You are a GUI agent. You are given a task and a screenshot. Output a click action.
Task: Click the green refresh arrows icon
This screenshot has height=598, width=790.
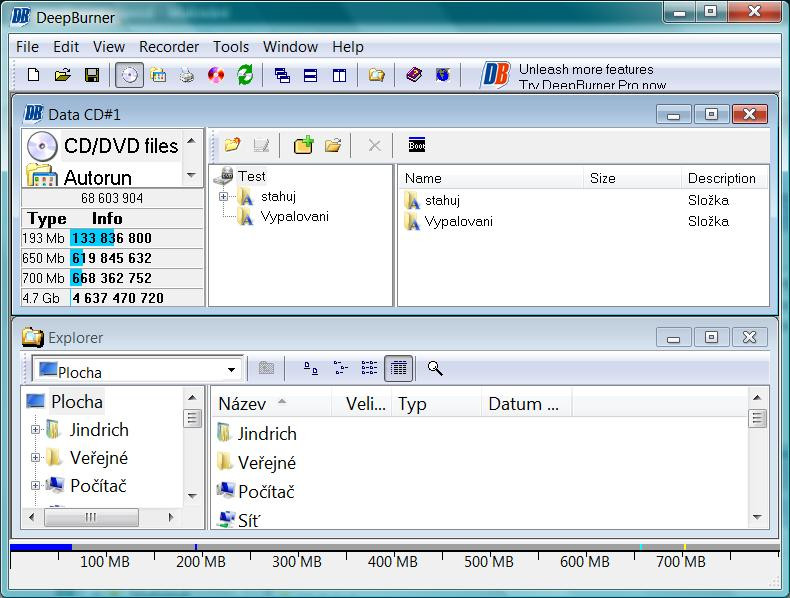(x=244, y=75)
